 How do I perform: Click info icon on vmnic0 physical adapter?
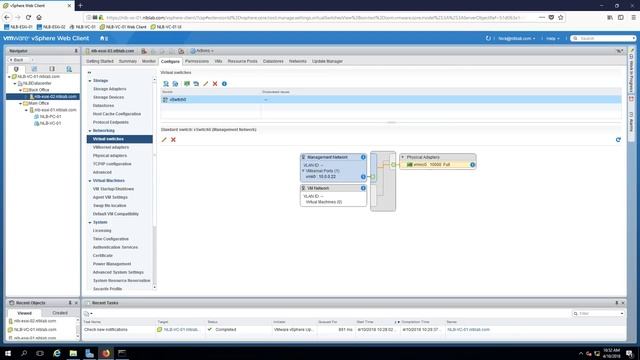click(472, 164)
